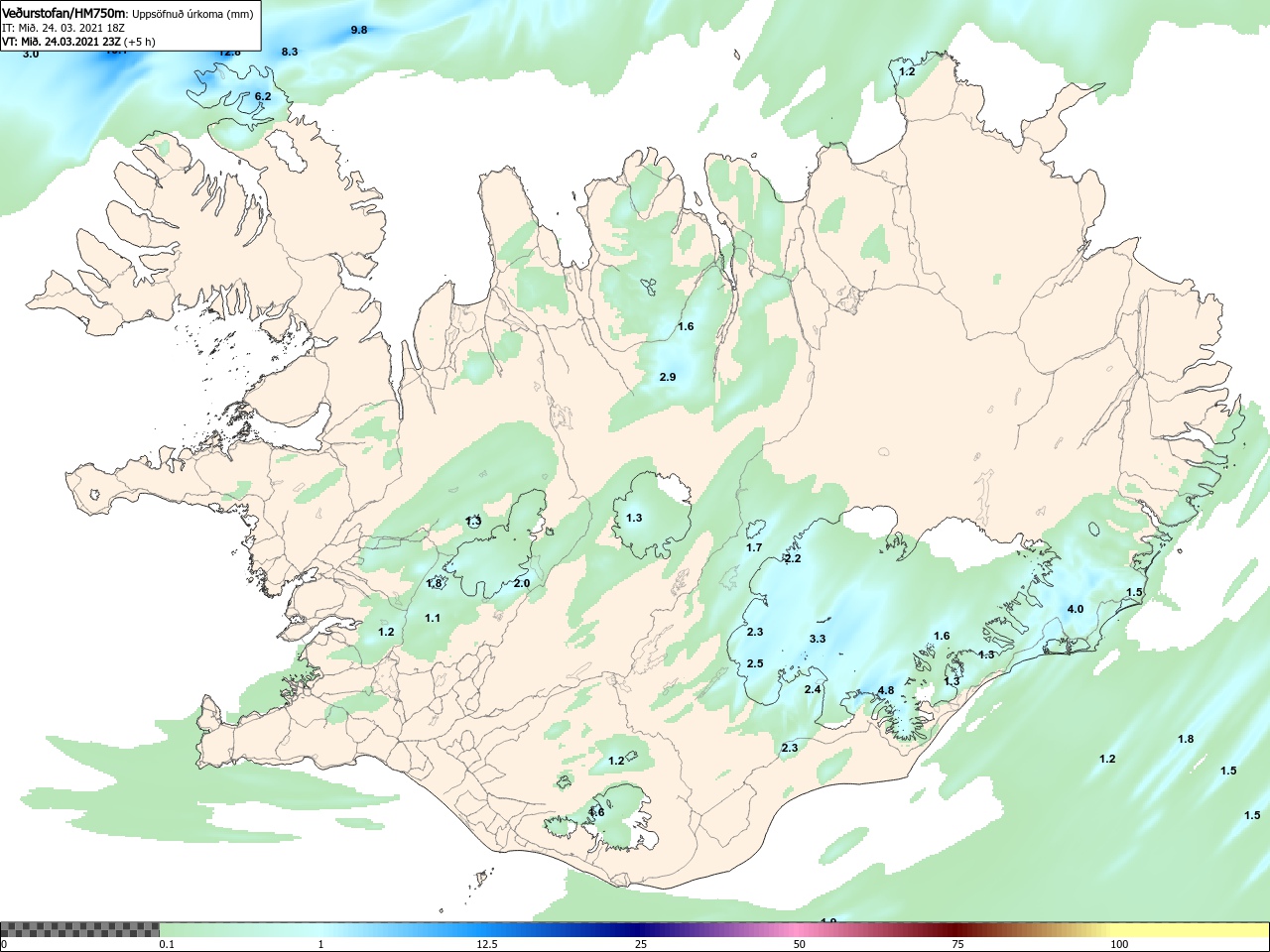The width and height of the screenshot is (1270, 952).
Task: Click the 1.5 value beside the 4.0 label
Action: tap(1134, 592)
